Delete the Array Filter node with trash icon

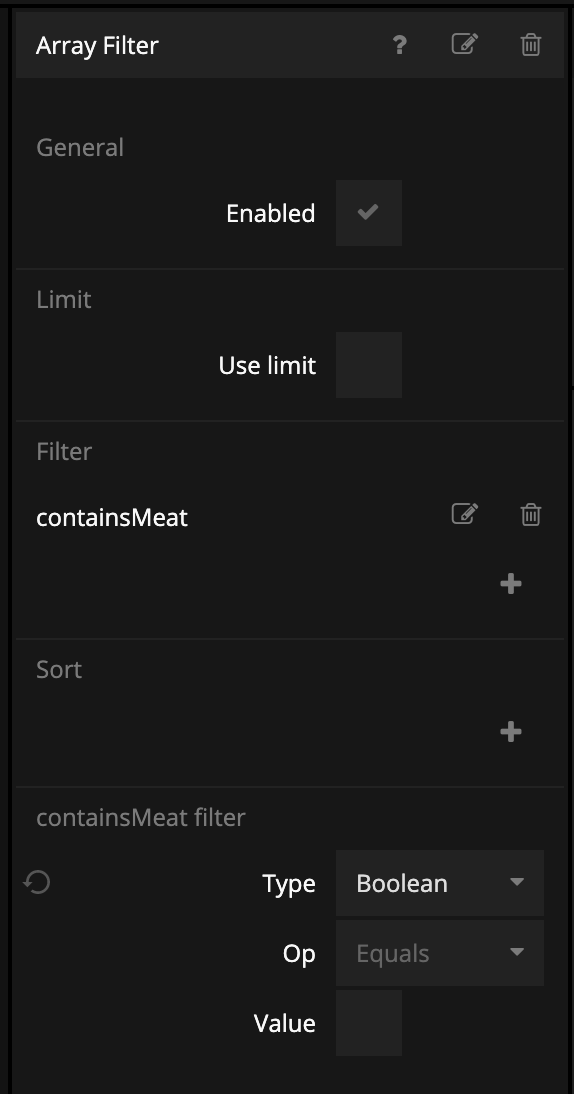click(x=531, y=45)
